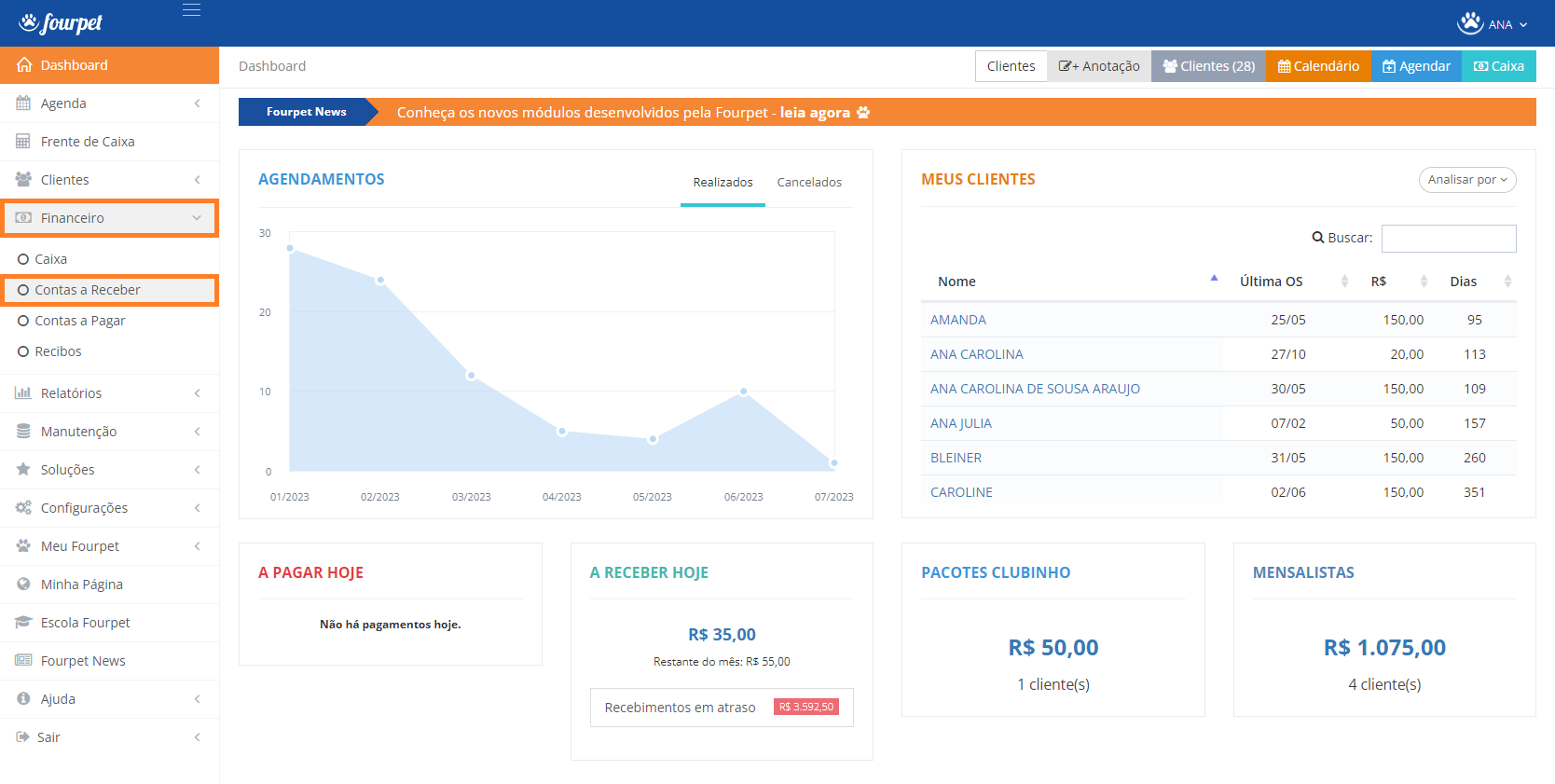Click the Calendário button

click(x=1318, y=66)
